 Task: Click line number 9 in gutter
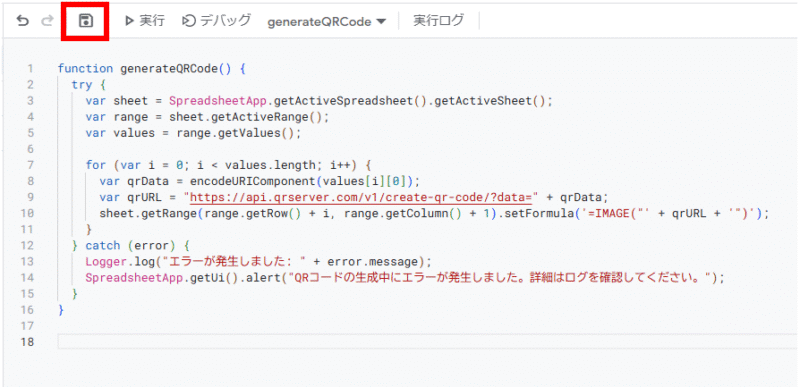31,197
